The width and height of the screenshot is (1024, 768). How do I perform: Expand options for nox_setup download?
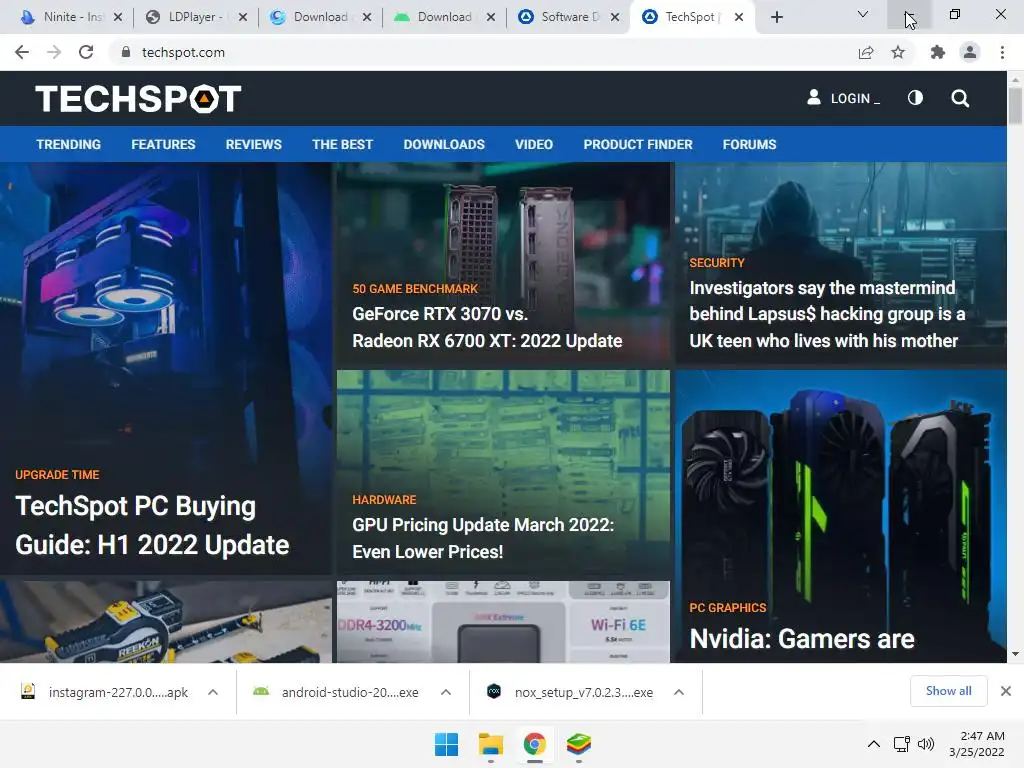click(x=679, y=692)
